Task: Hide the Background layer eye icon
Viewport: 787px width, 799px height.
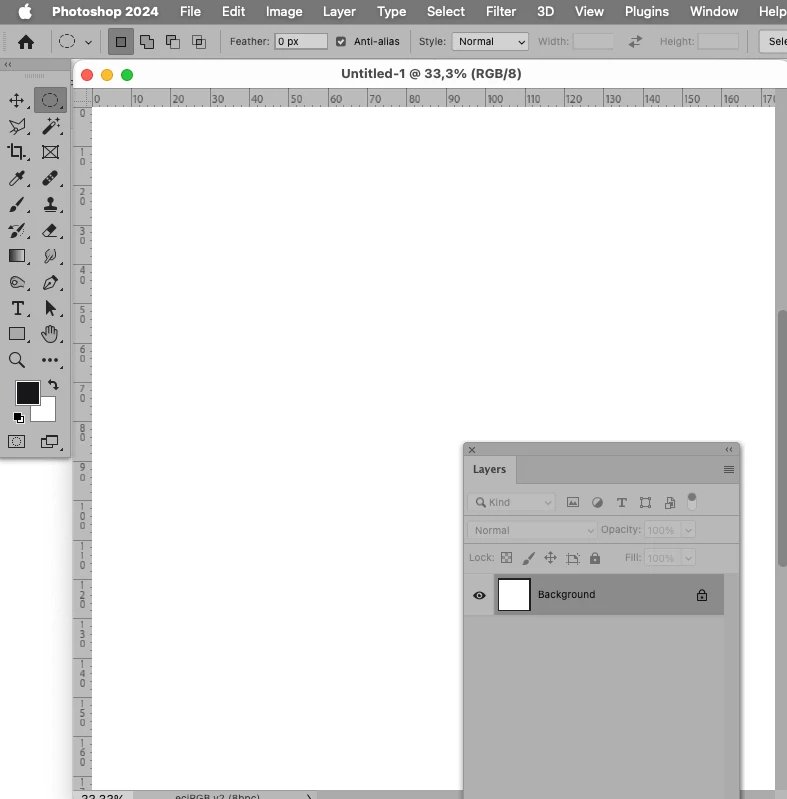Action: tap(479, 595)
